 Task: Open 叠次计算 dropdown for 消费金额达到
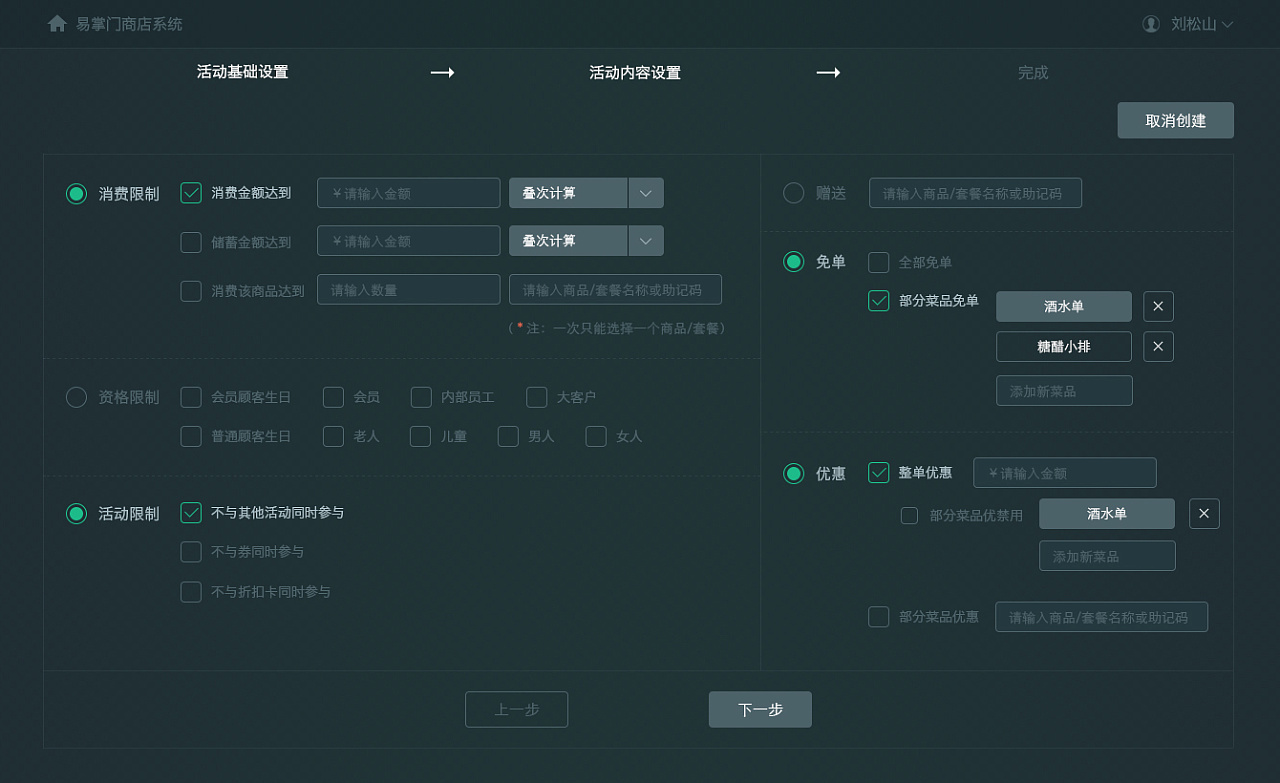(x=646, y=193)
